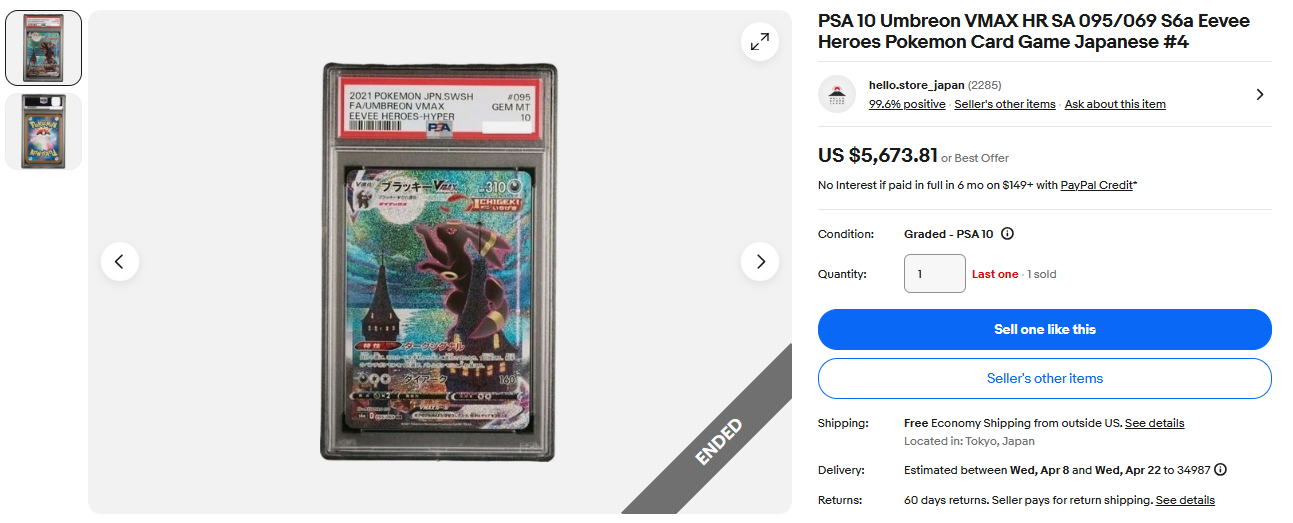
Task: See details for returns policy
Action: pyautogui.click(x=1185, y=500)
